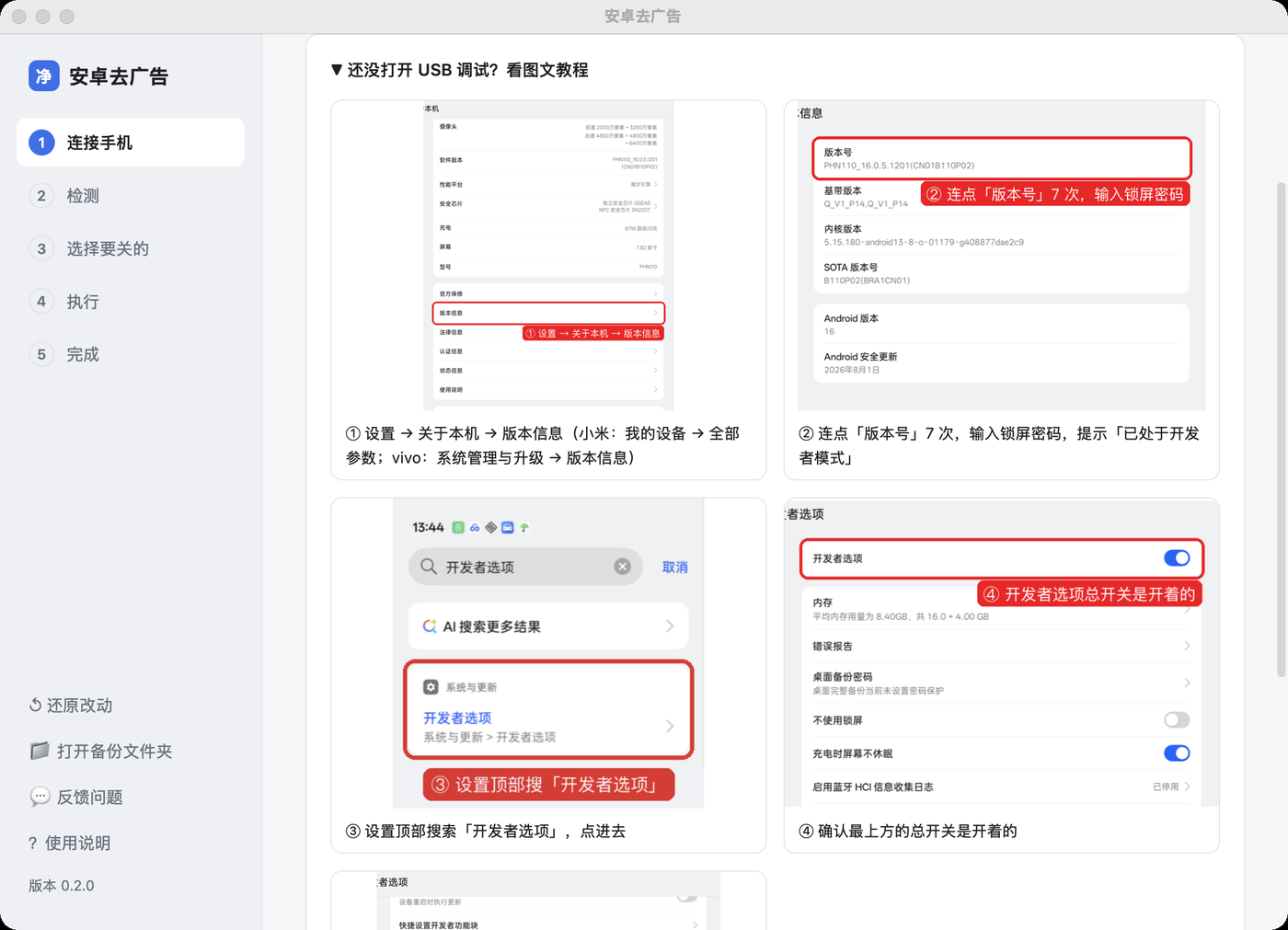Click the vertical scrollbar of the tutorial
The height and width of the screenshot is (930, 1288).
coord(1281,430)
